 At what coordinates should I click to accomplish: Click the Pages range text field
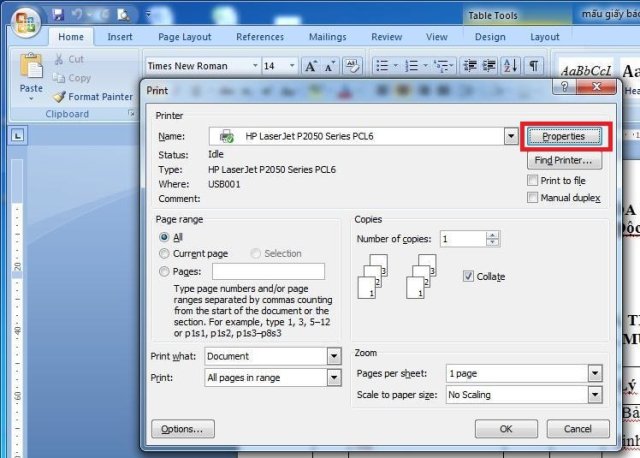tap(269, 271)
